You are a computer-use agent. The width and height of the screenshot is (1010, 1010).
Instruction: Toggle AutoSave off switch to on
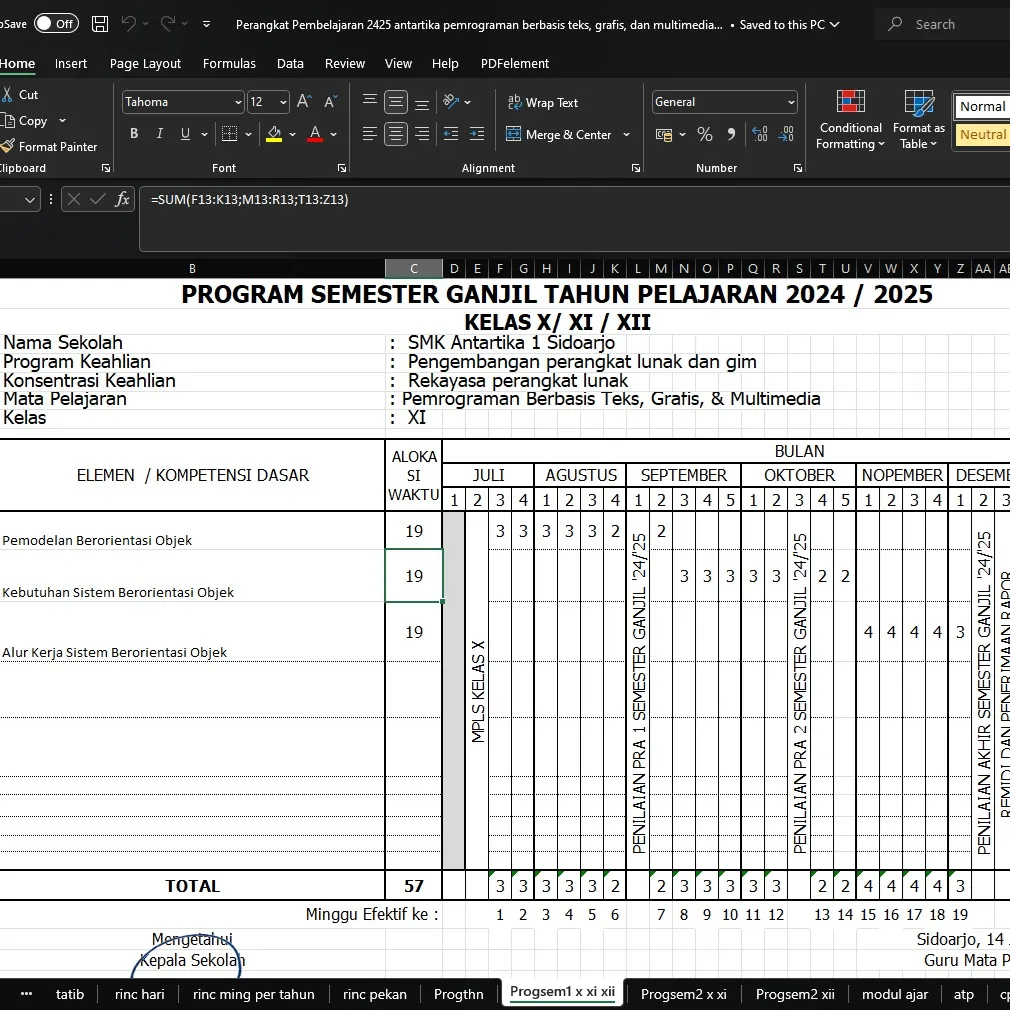tap(56, 22)
